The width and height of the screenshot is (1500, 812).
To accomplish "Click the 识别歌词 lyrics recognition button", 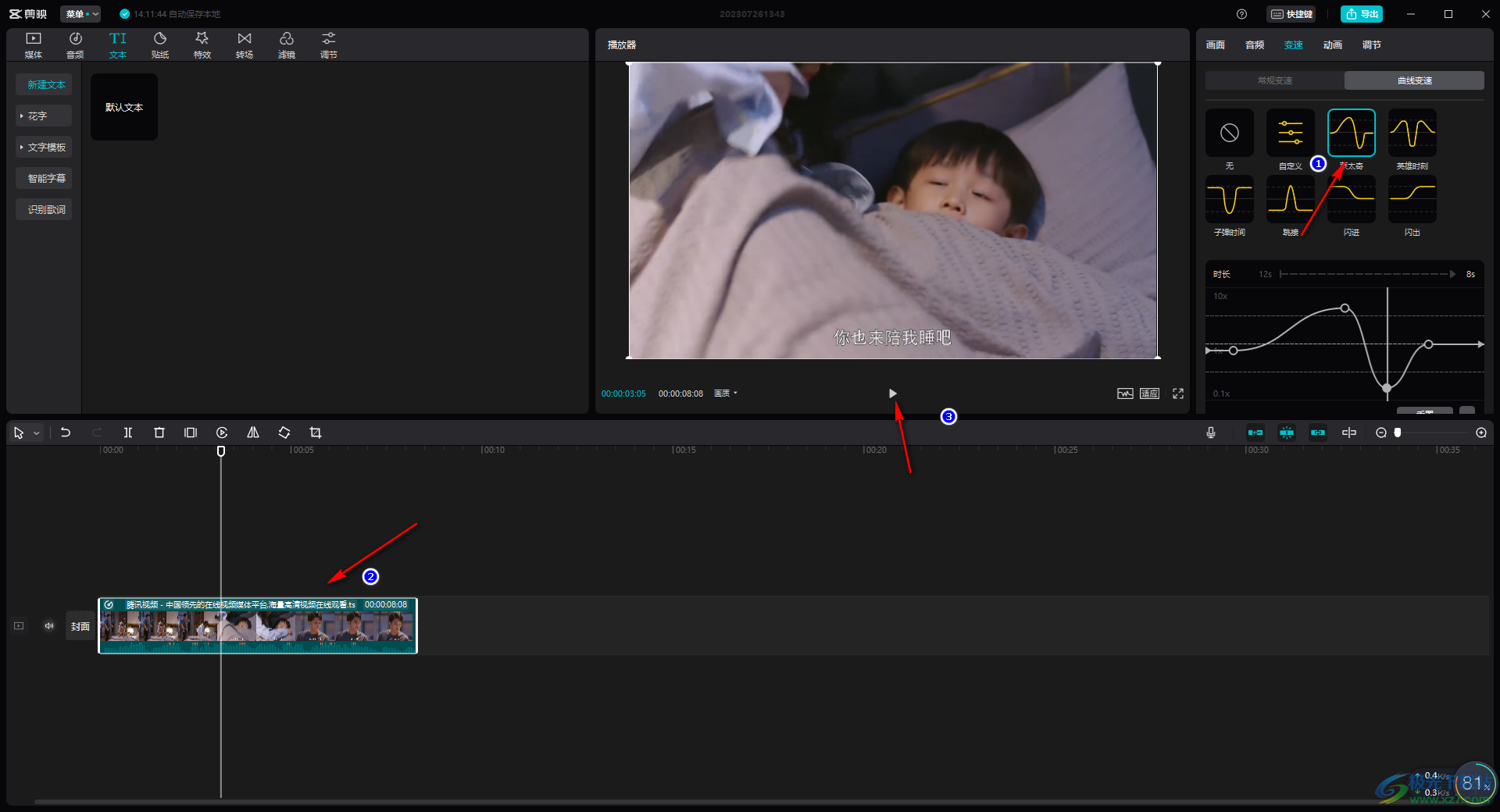I will (x=44, y=209).
